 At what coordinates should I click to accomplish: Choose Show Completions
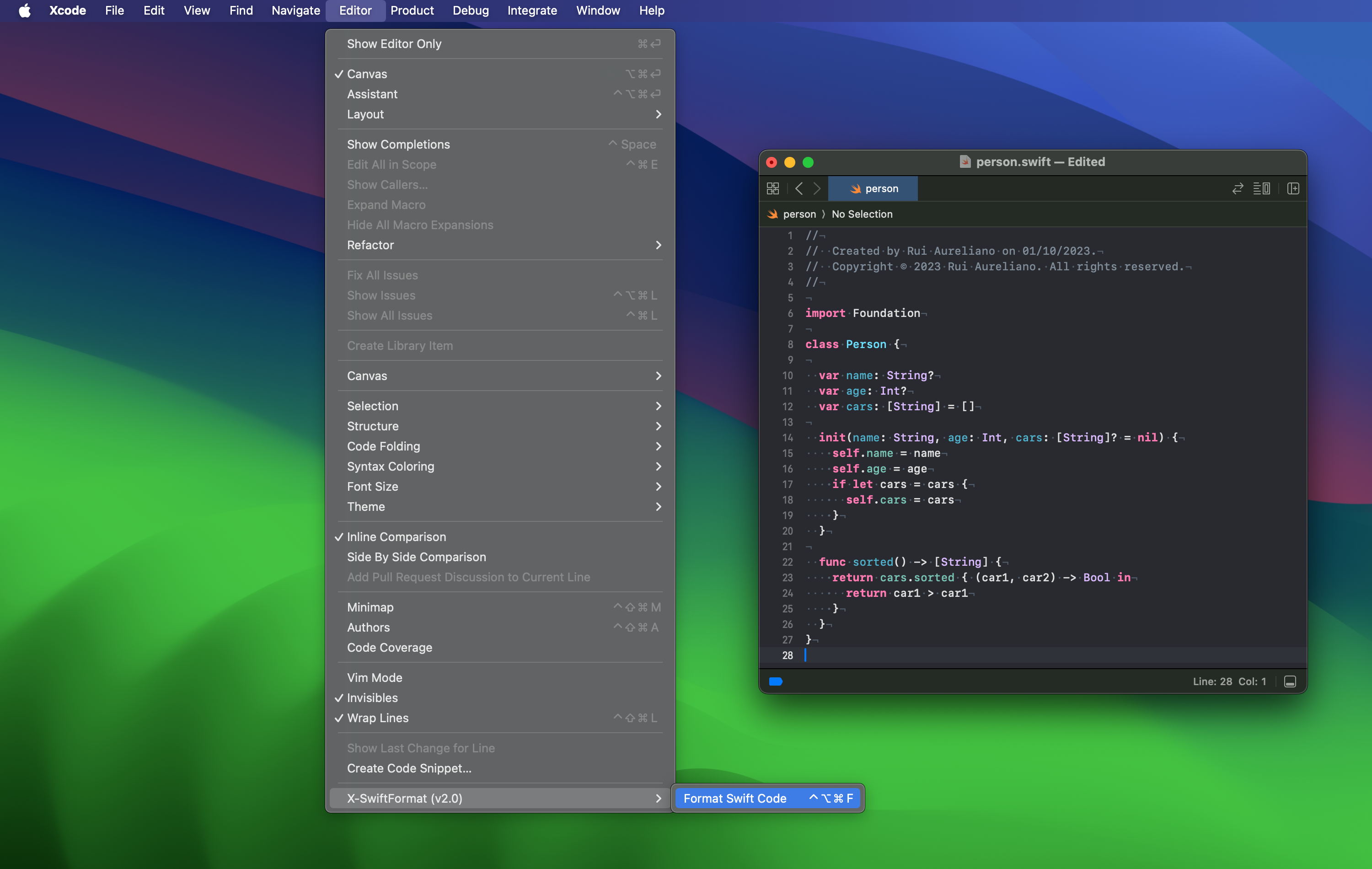500,144
